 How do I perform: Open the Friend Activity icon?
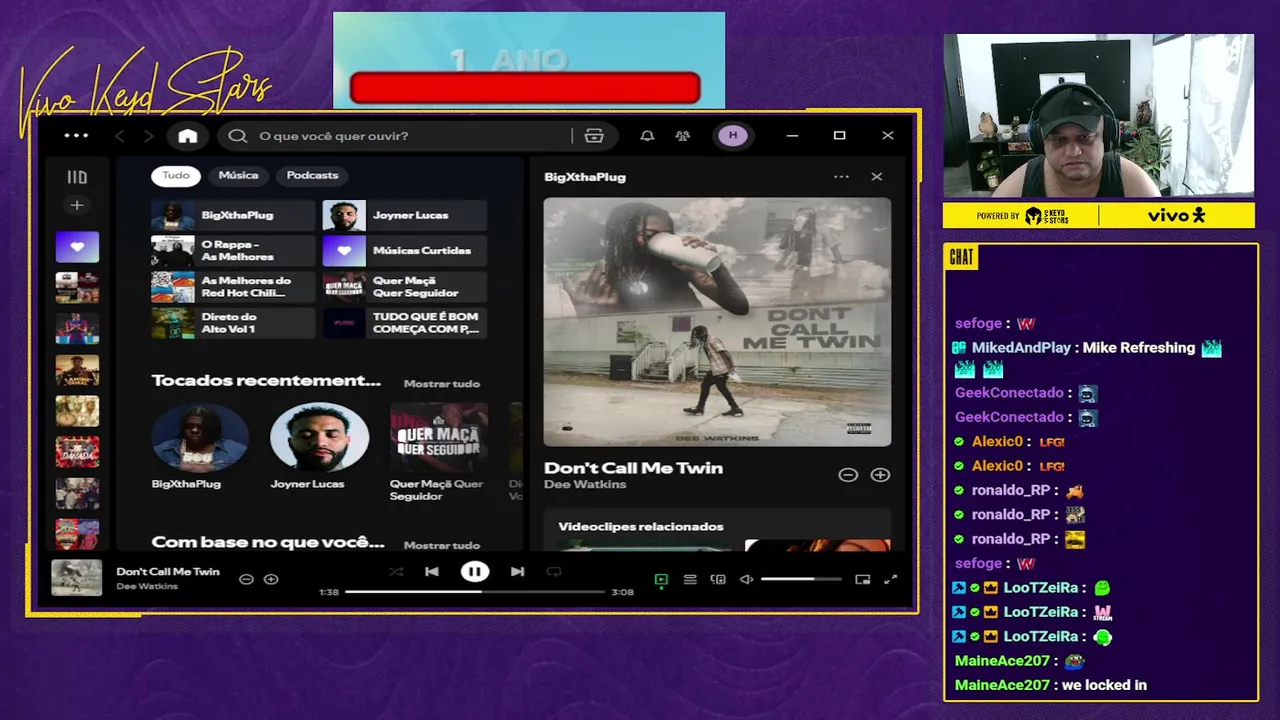tap(683, 136)
